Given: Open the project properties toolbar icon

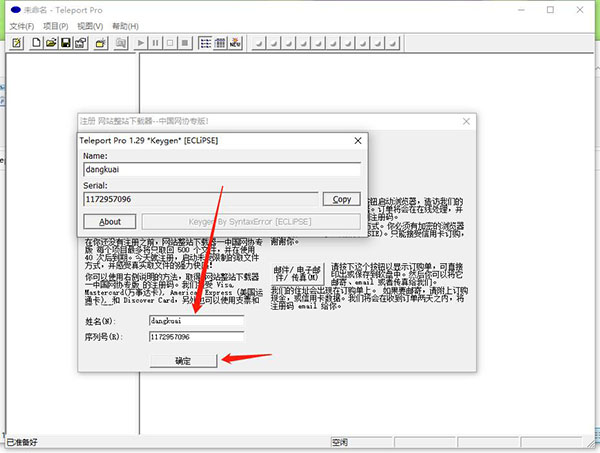Looking at the screenshot, I should (81, 43).
